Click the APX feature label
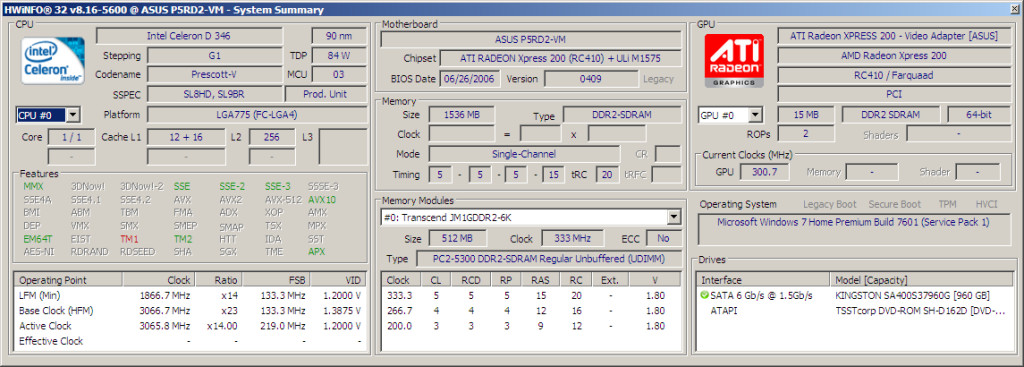1024x367 pixels. (x=316, y=252)
